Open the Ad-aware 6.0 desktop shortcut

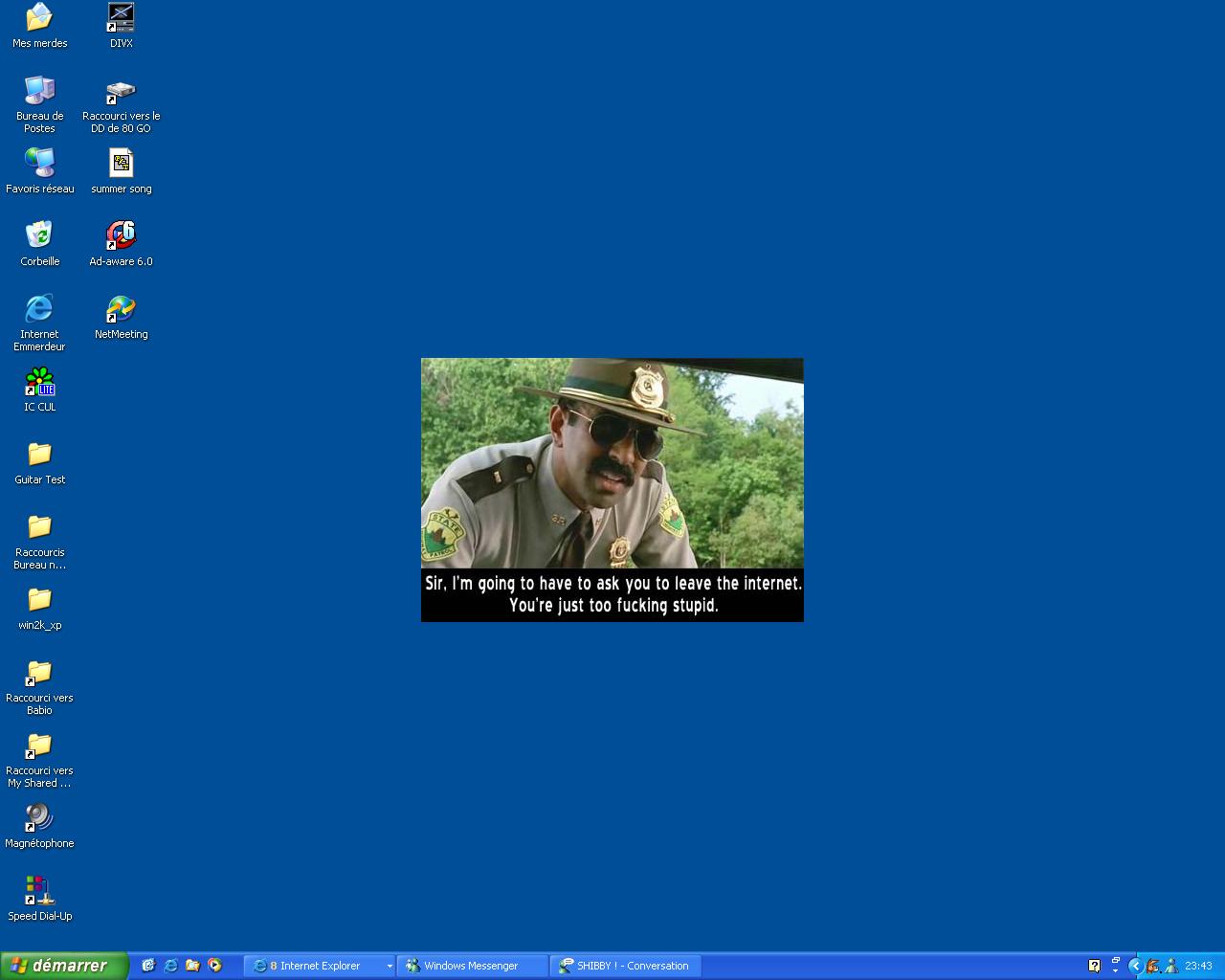[121, 235]
